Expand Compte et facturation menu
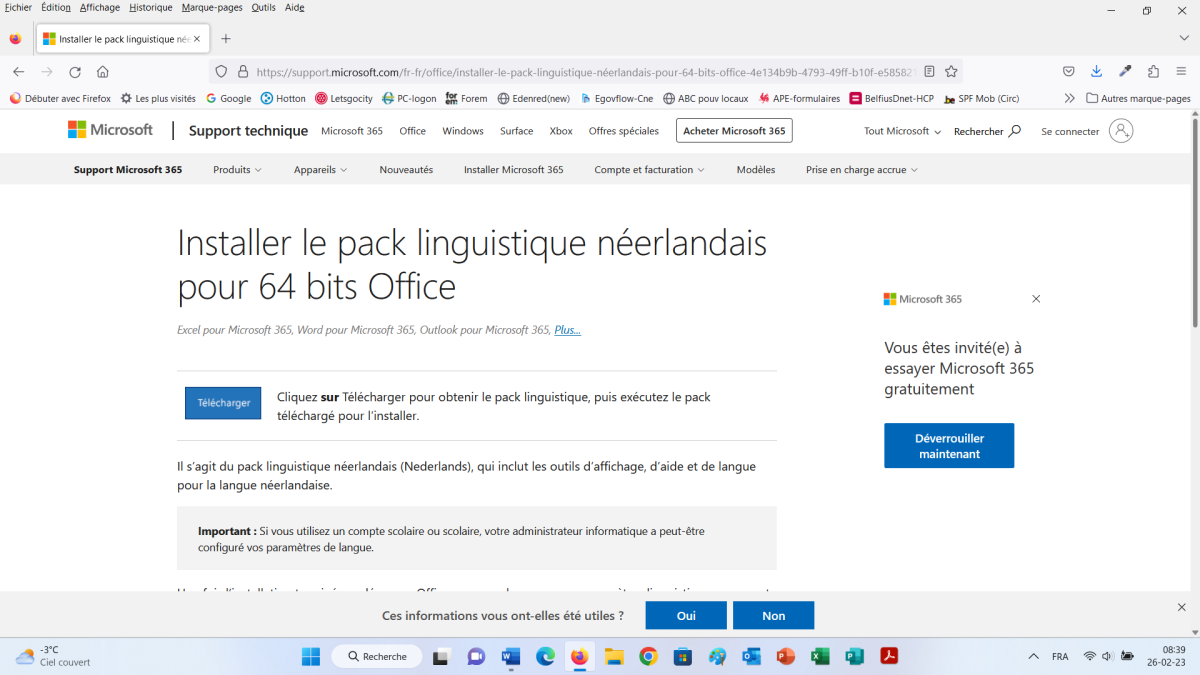1200x675 pixels. [649, 170]
